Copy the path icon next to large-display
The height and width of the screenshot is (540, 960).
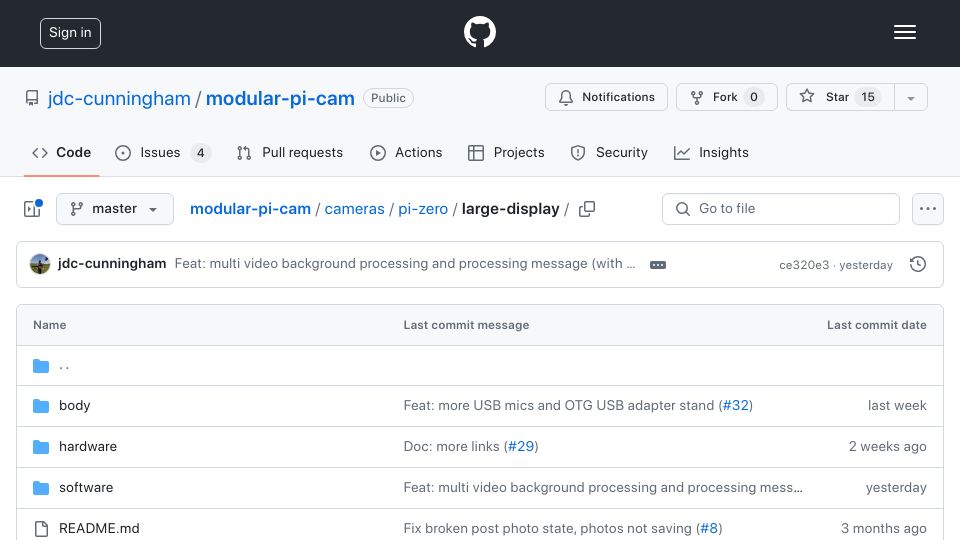tap(587, 209)
